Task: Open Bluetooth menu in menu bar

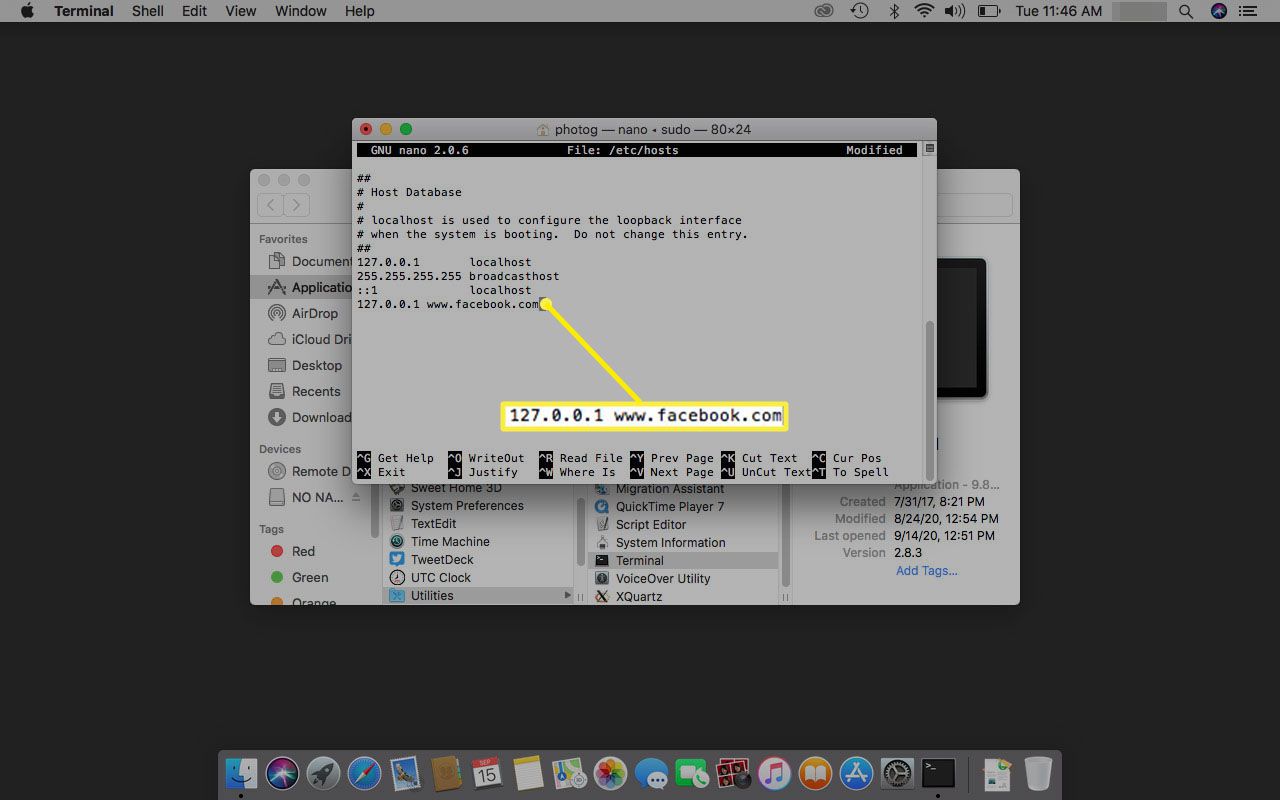Action: 894,11
